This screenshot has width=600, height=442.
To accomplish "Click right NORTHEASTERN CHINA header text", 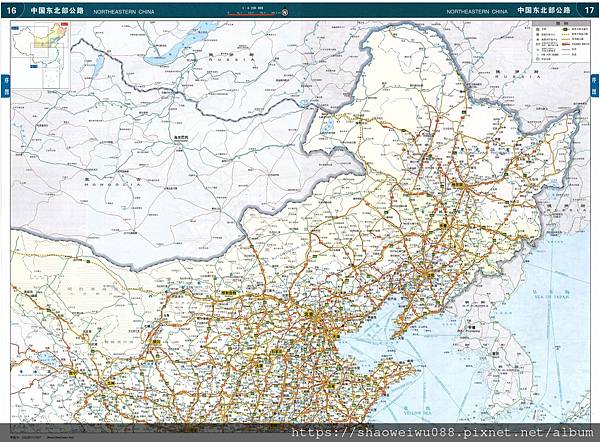I will click(477, 12).
